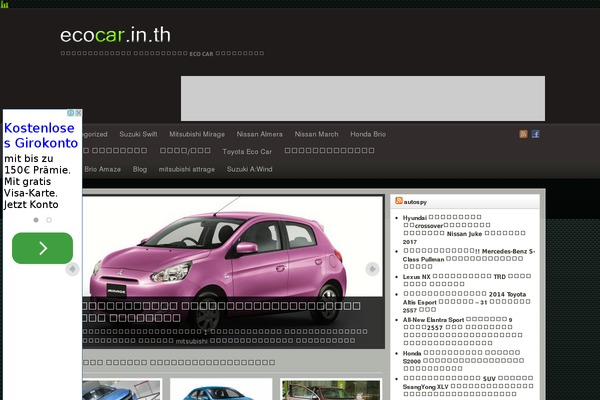Open the Brio Amaze menu item
This screenshot has width=600, height=400.
point(103,169)
